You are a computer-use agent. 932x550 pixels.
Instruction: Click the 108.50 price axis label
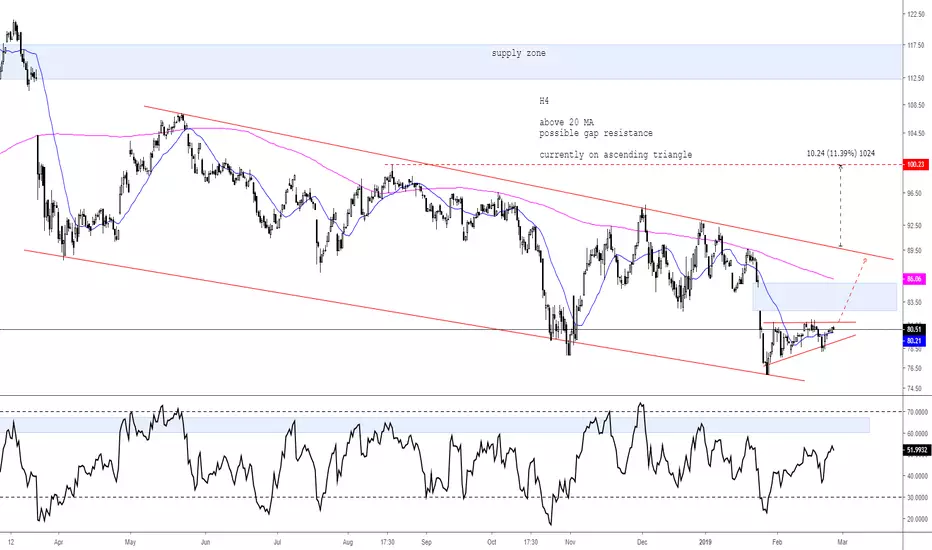[x=916, y=105]
